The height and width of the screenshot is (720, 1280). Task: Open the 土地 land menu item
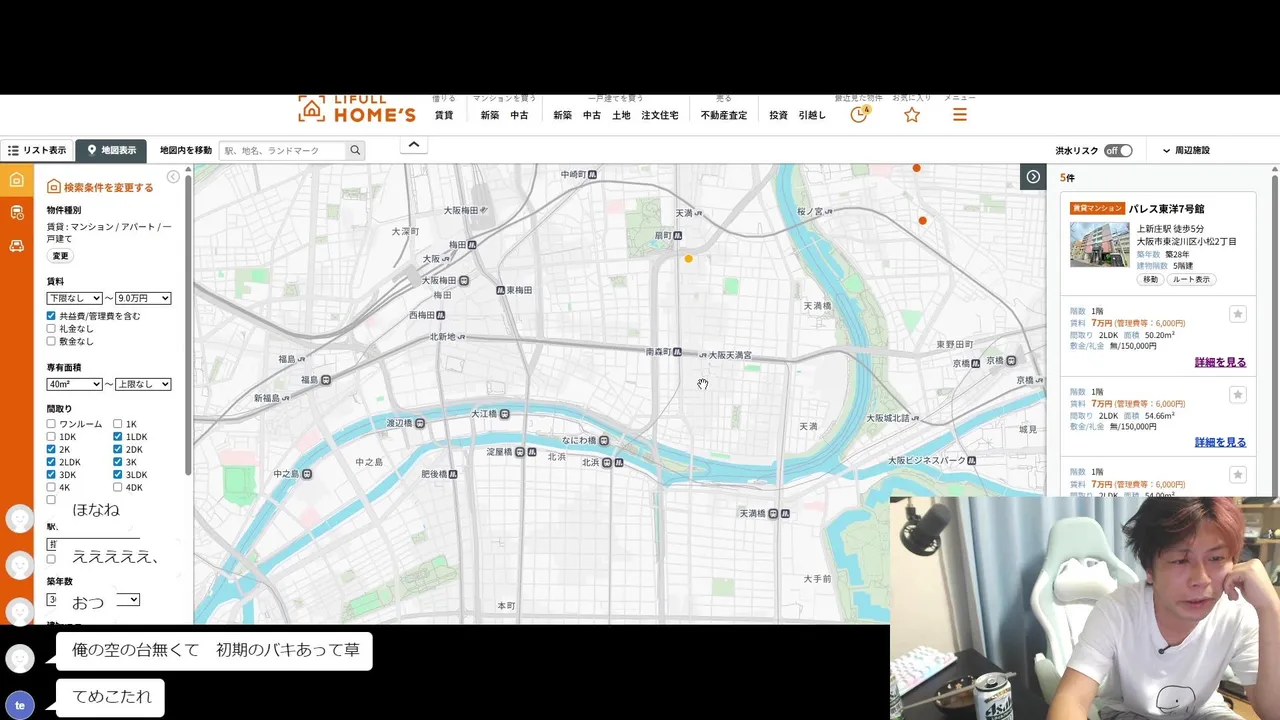point(621,116)
